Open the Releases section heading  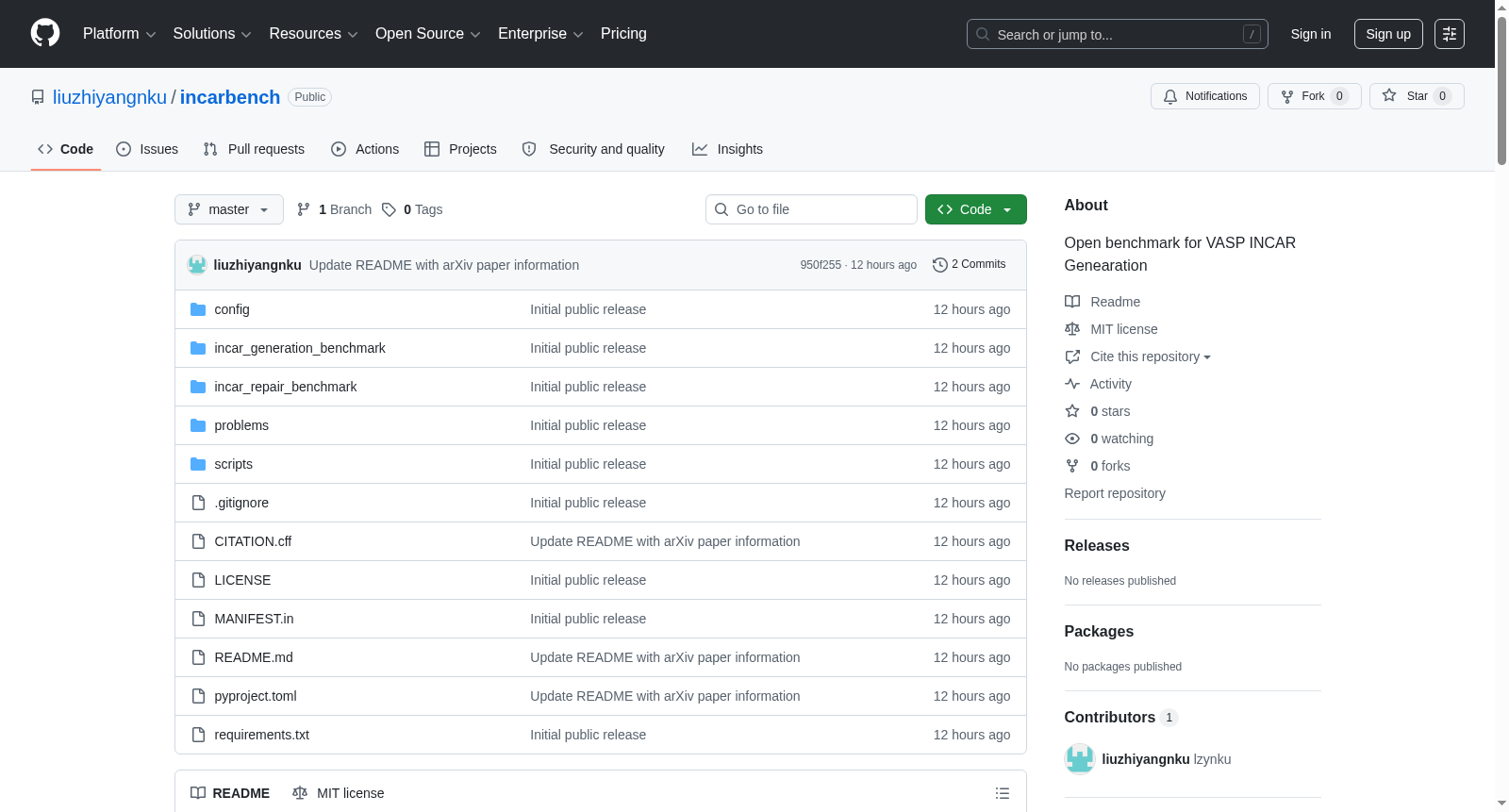pyautogui.click(x=1097, y=545)
